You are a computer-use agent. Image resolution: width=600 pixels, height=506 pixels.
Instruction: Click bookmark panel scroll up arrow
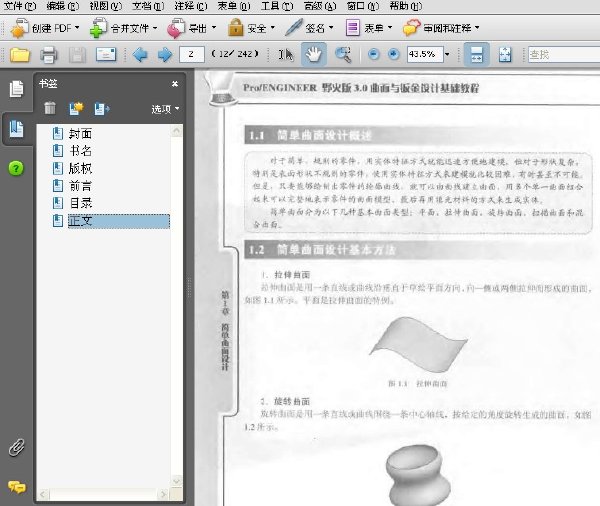[x=176, y=131]
